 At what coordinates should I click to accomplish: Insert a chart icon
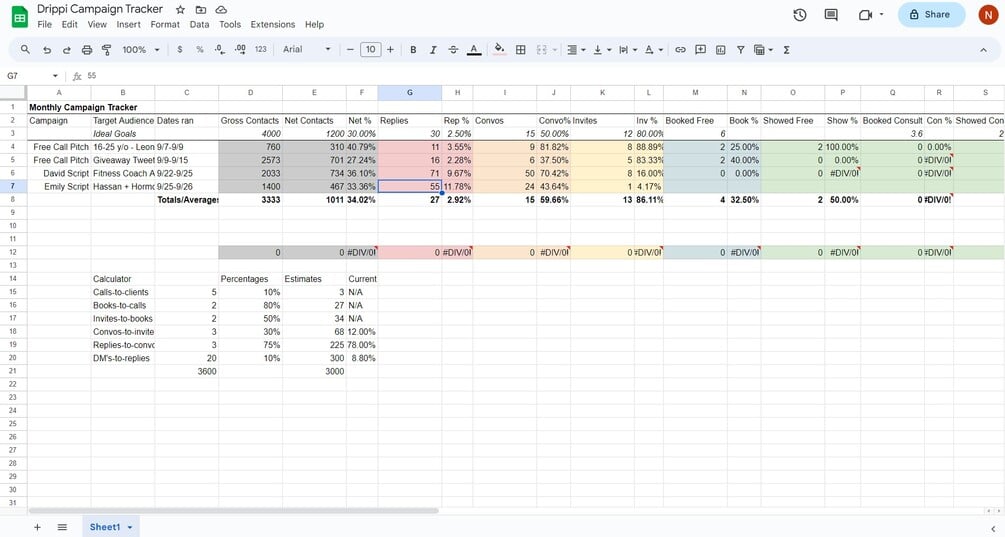tap(720, 49)
